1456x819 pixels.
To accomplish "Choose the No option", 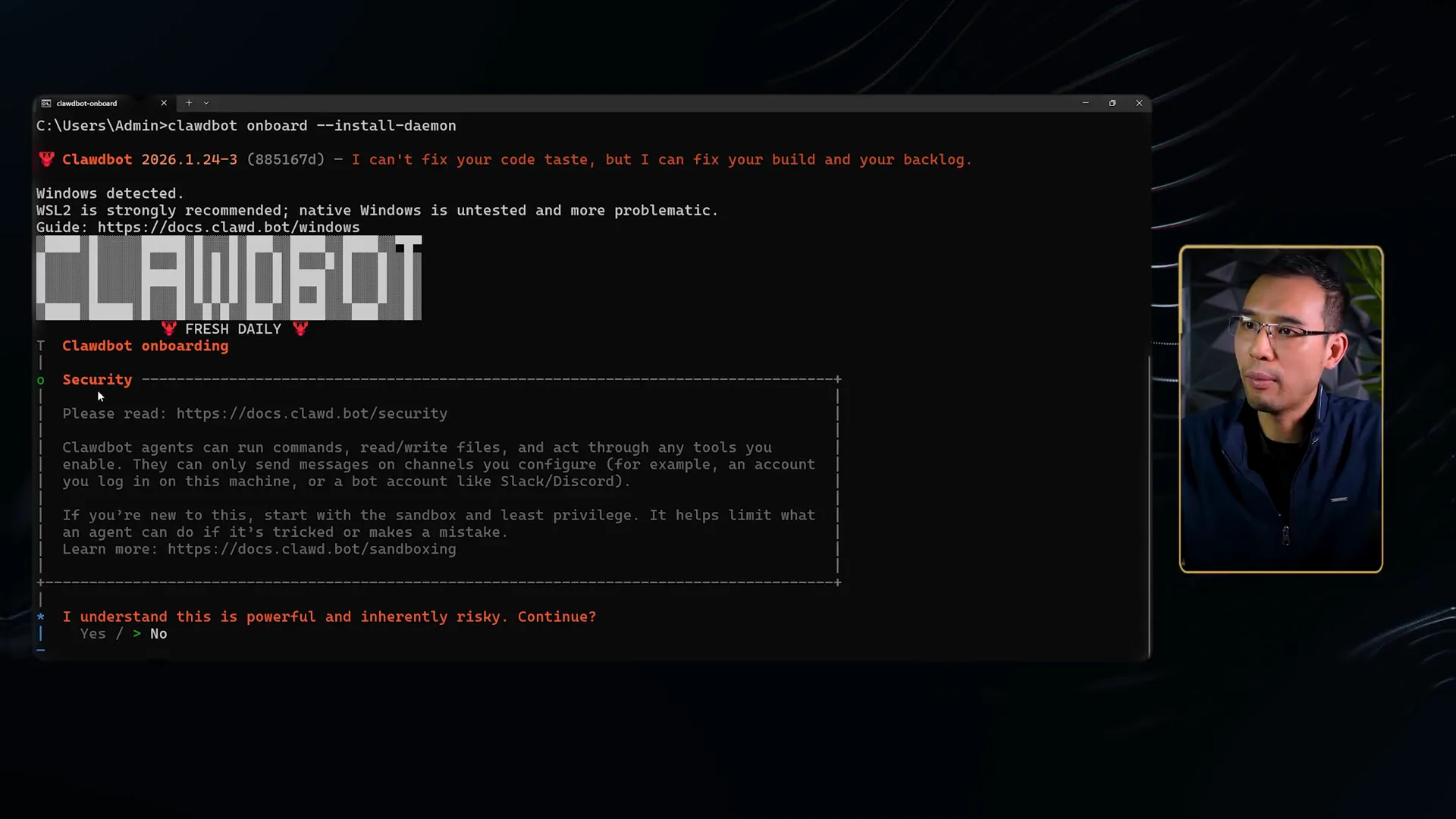I will (x=158, y=634).
